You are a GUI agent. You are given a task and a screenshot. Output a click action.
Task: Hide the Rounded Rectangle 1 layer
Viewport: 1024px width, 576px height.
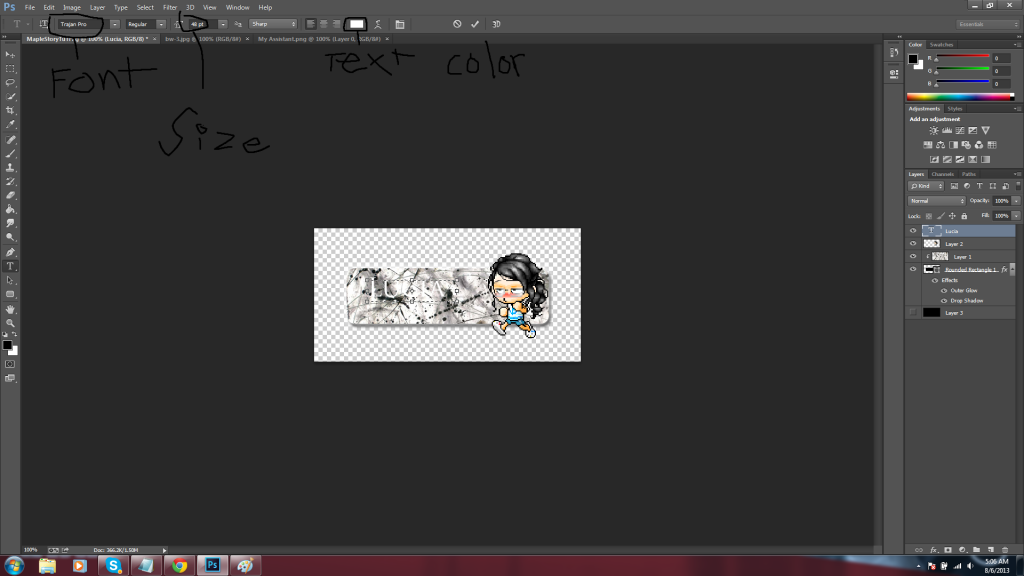(913, 269)
